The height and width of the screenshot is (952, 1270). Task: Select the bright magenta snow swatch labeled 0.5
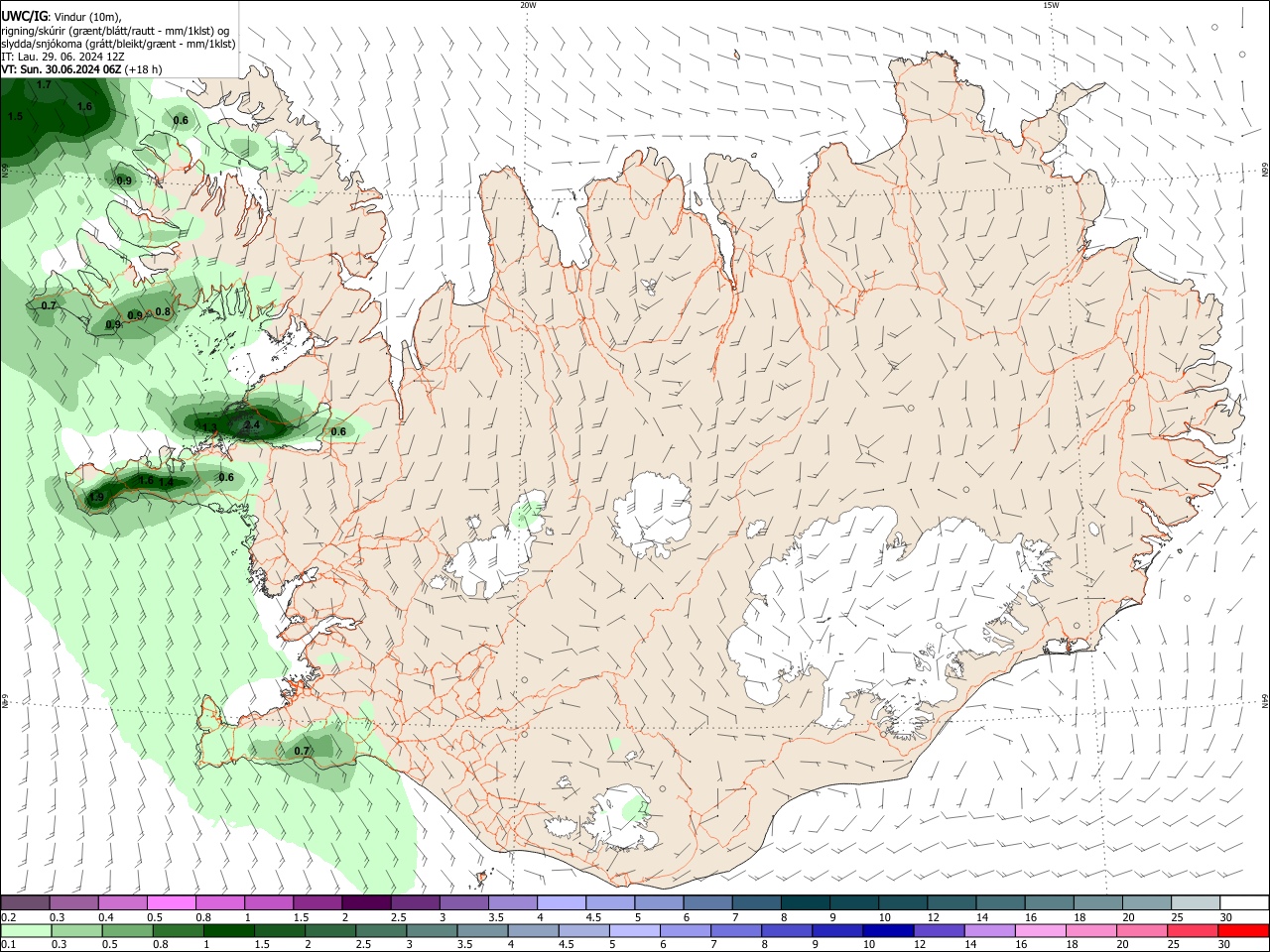click(171, 902)
